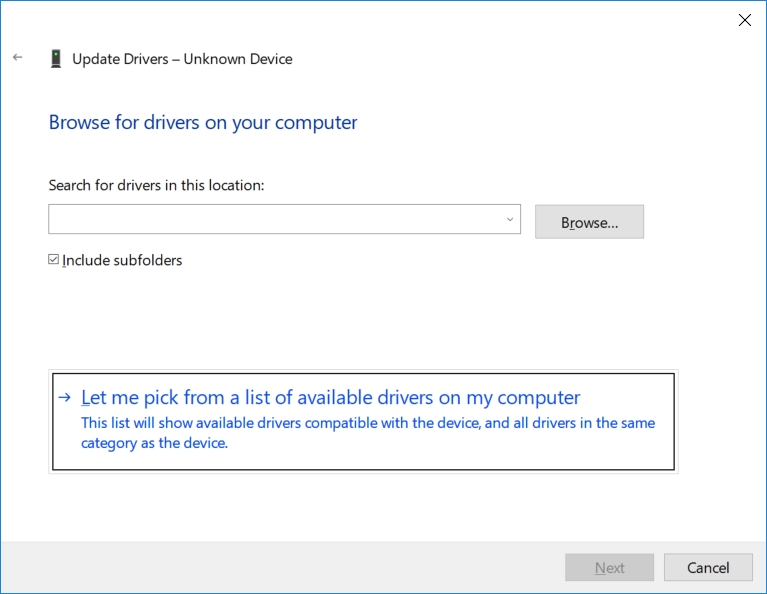The width and height of the screenshot is (767, 594).
Task: Click the Next button
Action: pyautogui.click(x=609, y=568)
